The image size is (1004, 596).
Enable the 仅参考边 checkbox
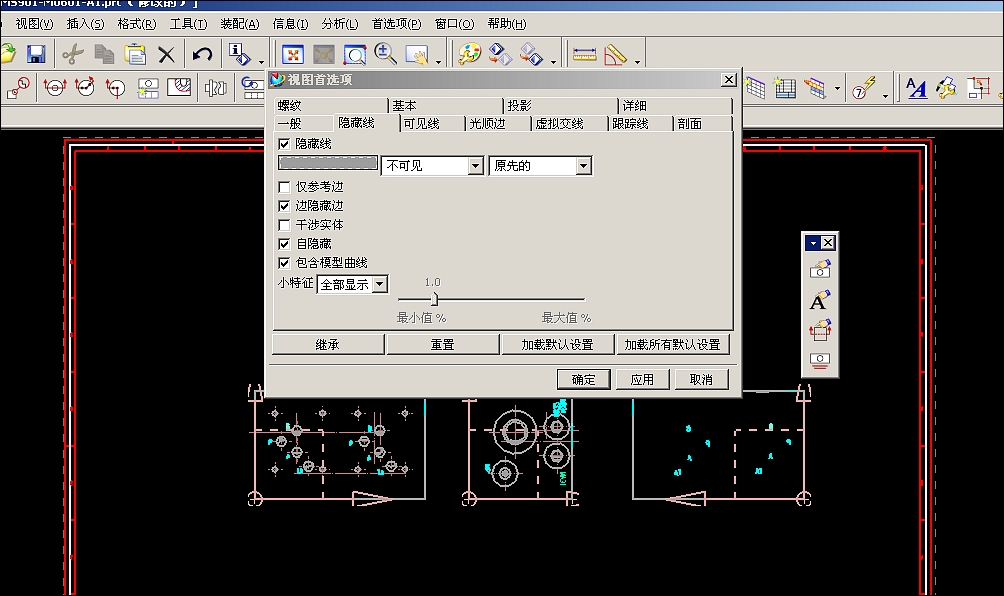pyautogui.click(x=284, y=187)
